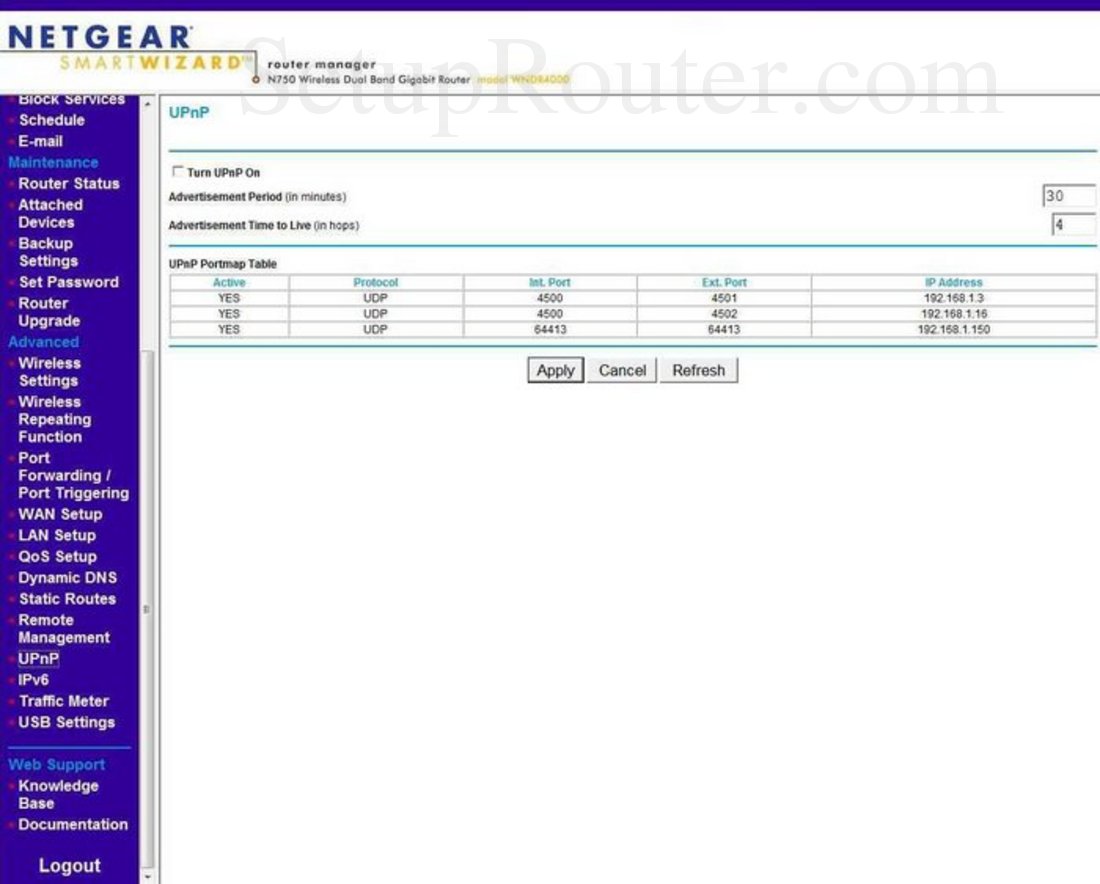
Task: Open the IPv6 configuration page
Action: [x=36, y=679]
